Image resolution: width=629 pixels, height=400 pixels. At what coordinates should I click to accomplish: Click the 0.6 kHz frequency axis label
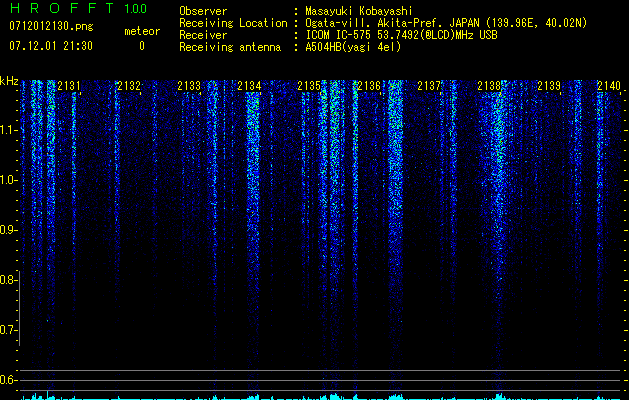point(7,380)
